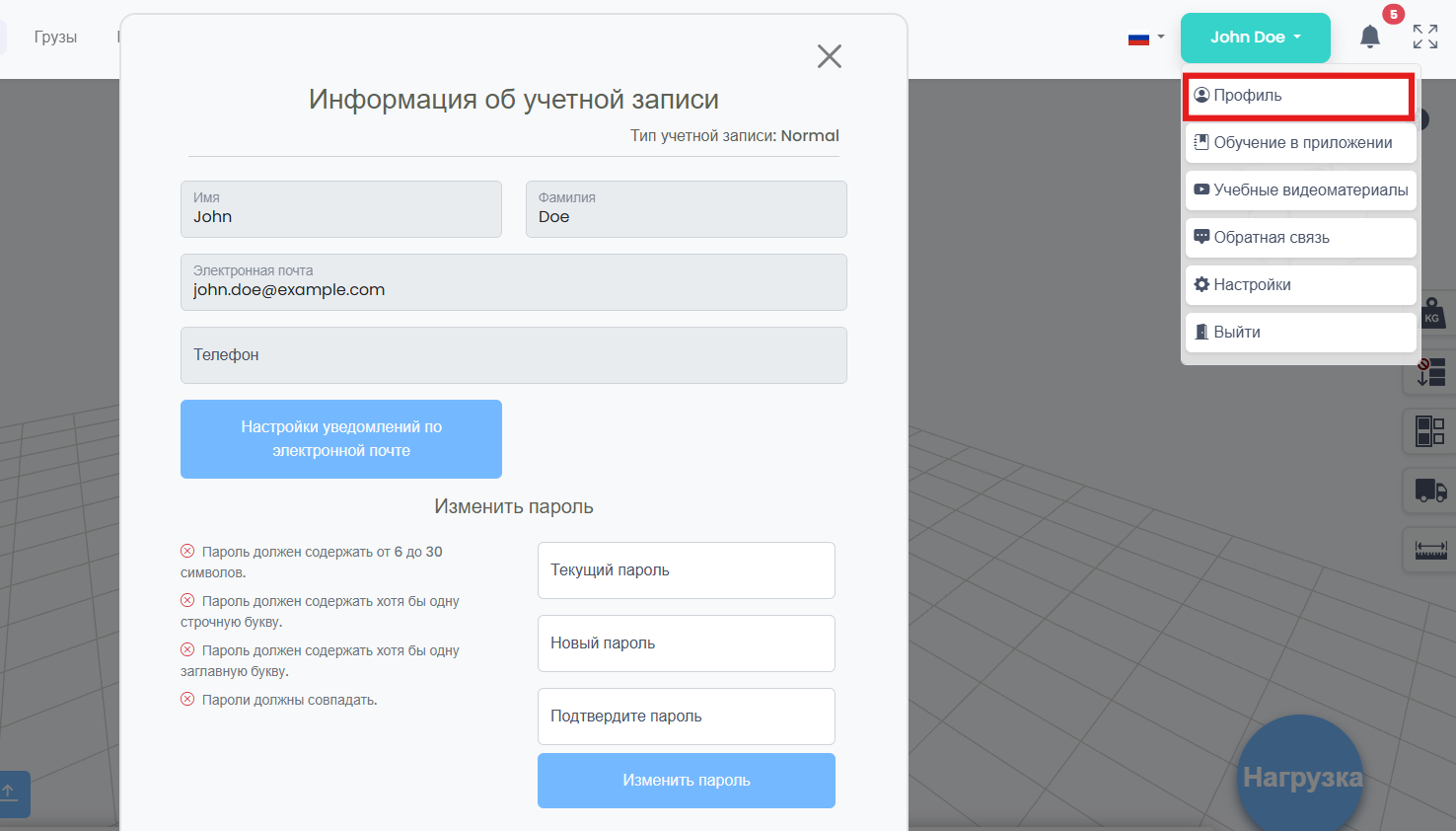The height and width of the screenshot is (831, 1456).
Task: Open email notification settings button
Action: pos(341,439)
